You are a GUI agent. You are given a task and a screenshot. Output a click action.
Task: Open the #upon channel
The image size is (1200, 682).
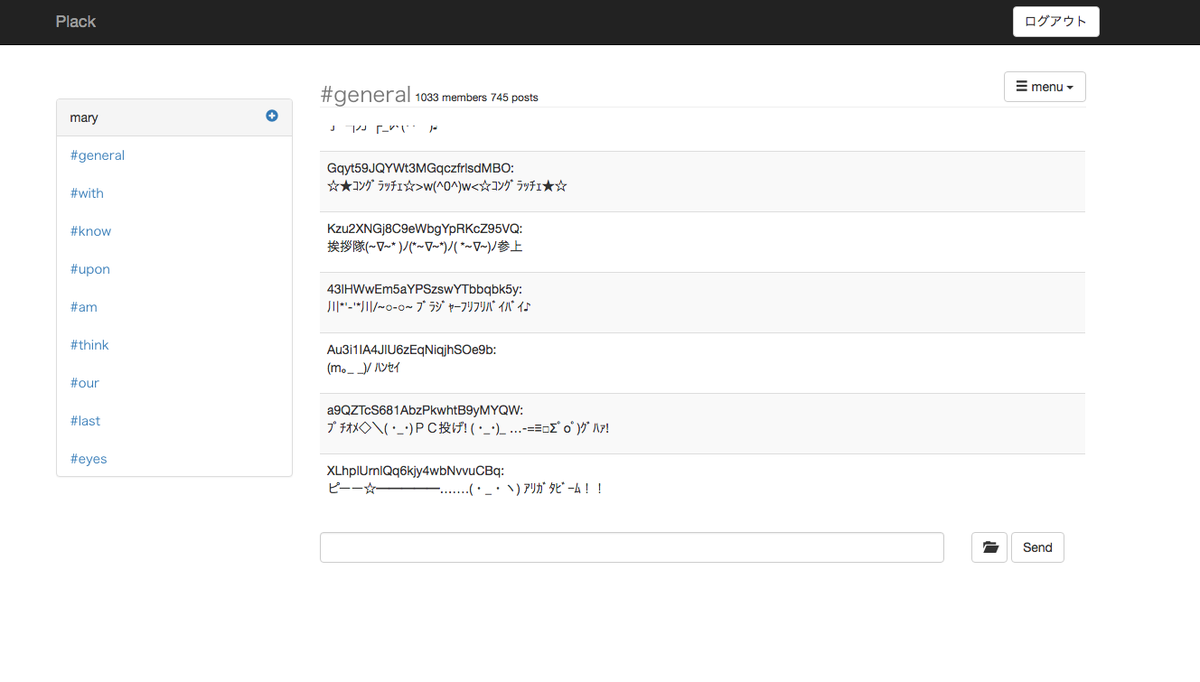pyautogui.click(x=90, y=269)
